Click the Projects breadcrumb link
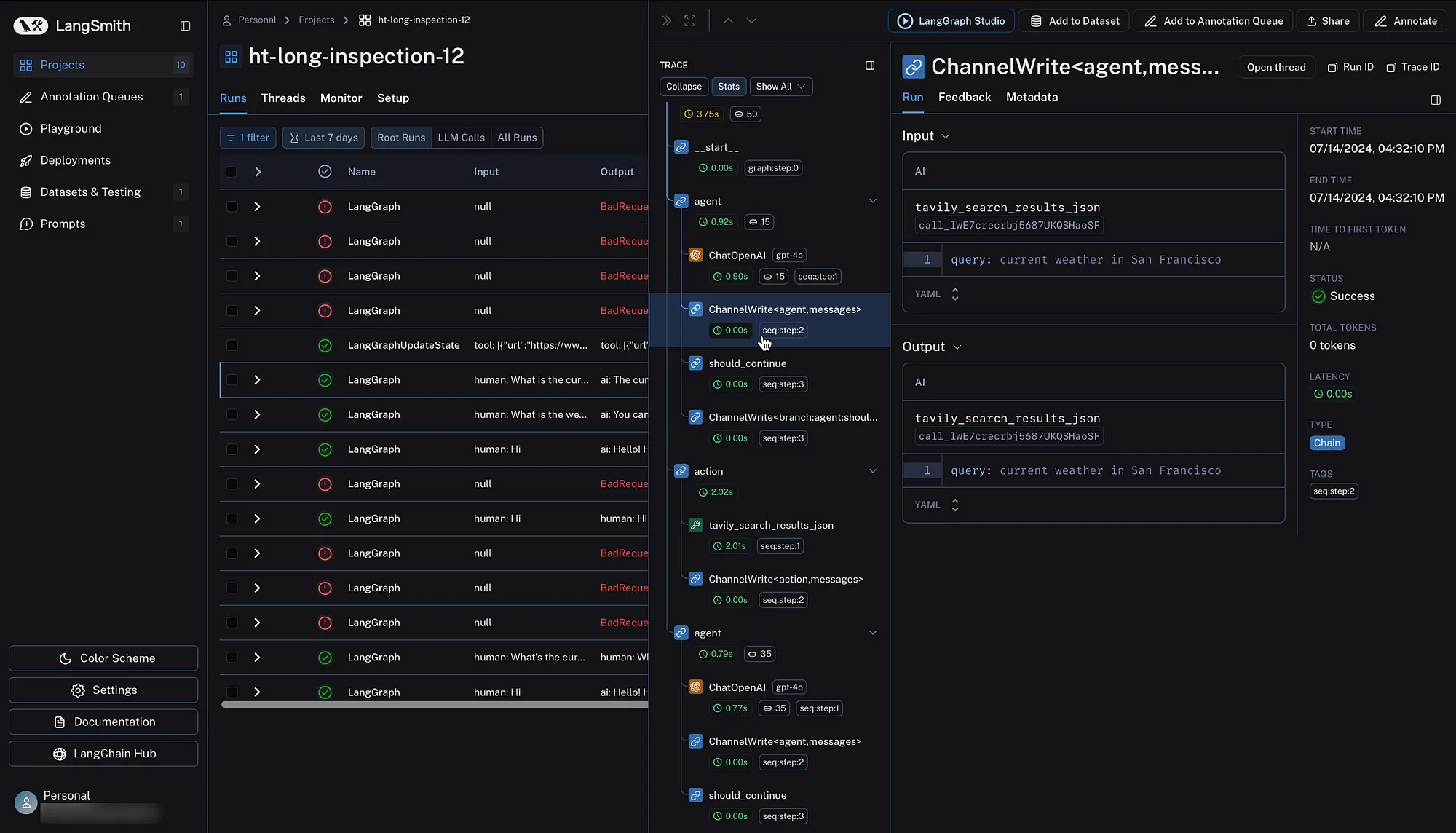 [x=316, y=20]
